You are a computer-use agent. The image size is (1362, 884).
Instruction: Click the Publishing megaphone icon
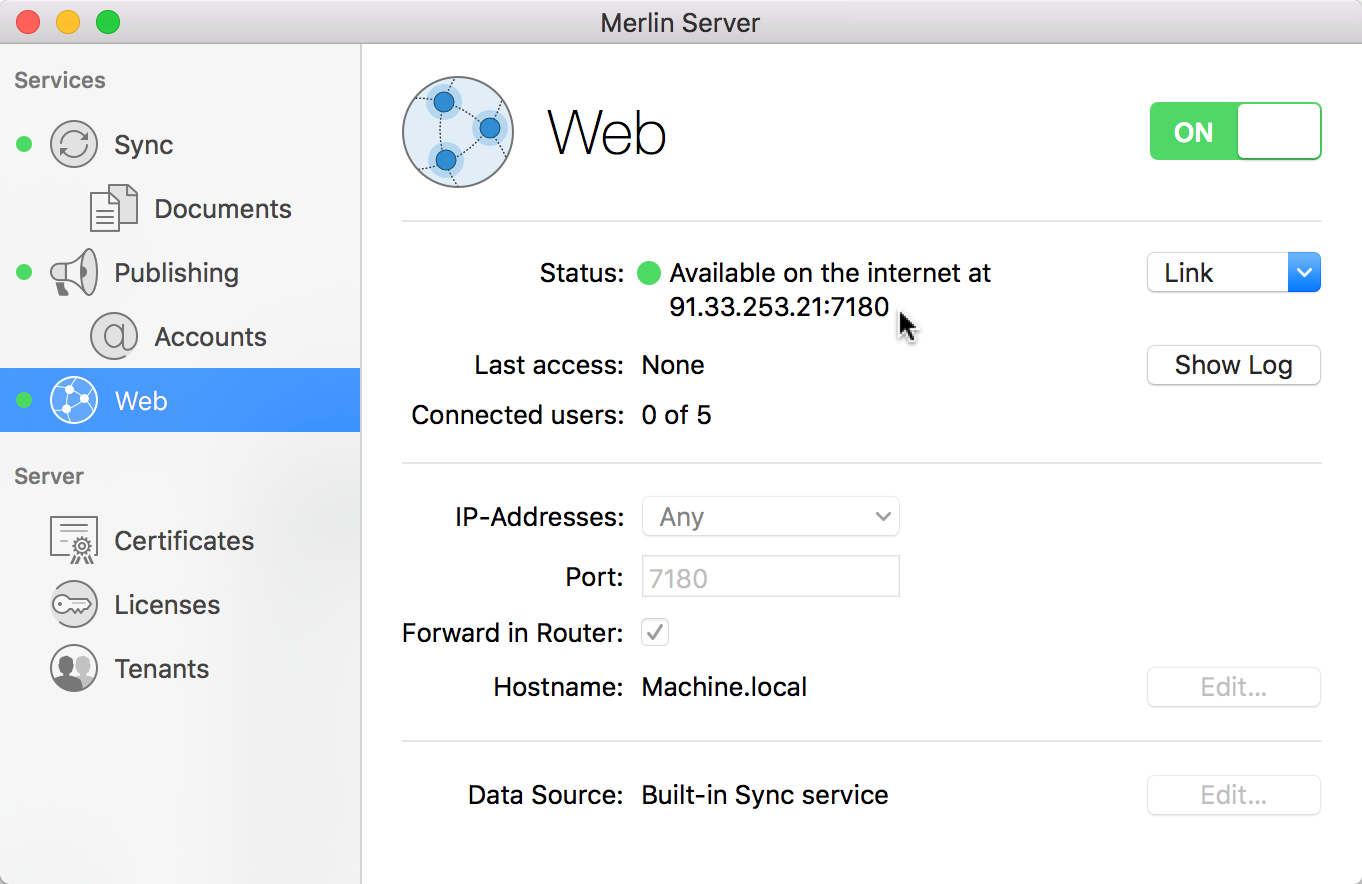(x=74, y=272)
